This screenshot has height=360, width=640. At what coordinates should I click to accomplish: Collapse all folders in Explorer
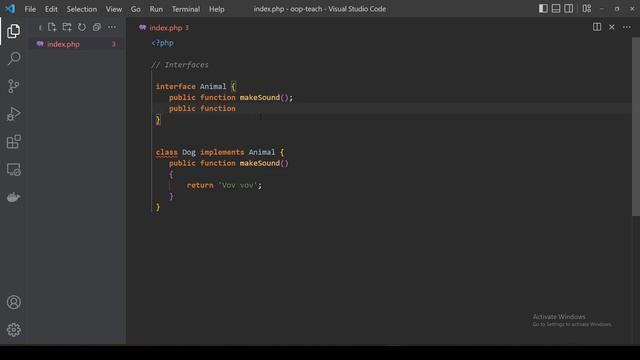97,27
